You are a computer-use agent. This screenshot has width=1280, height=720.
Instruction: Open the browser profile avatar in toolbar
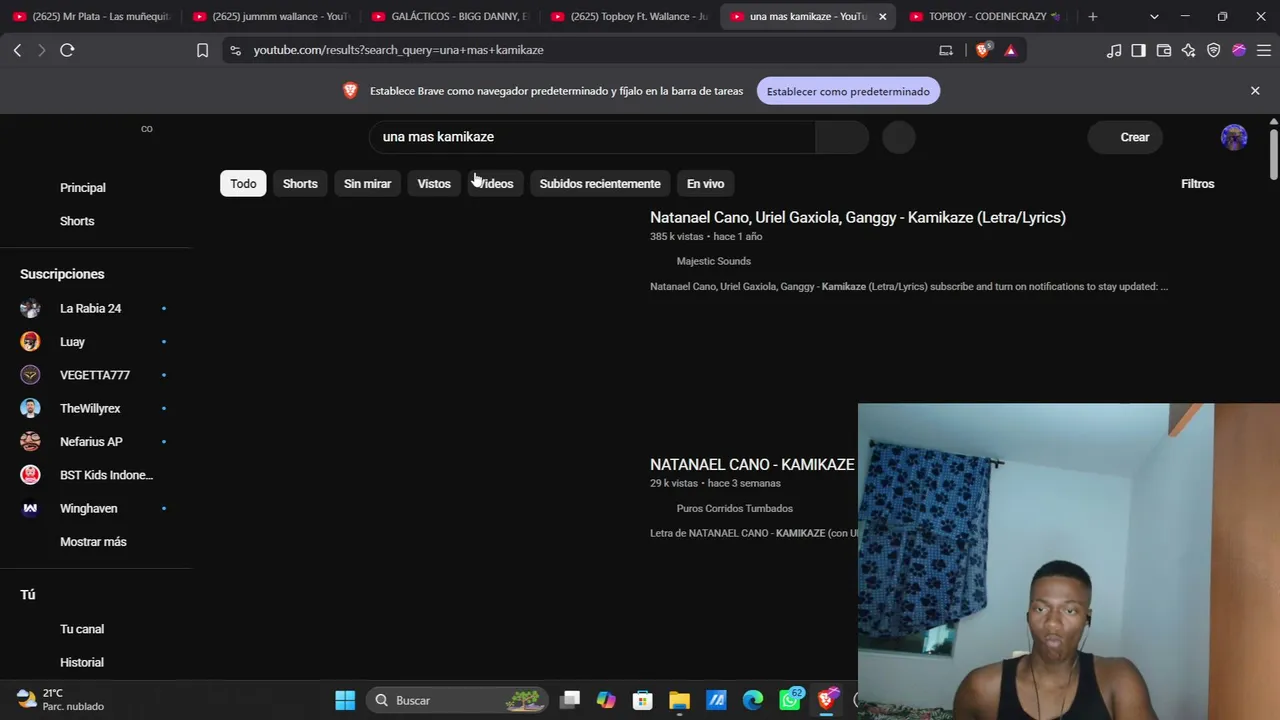coord(1239,50)
